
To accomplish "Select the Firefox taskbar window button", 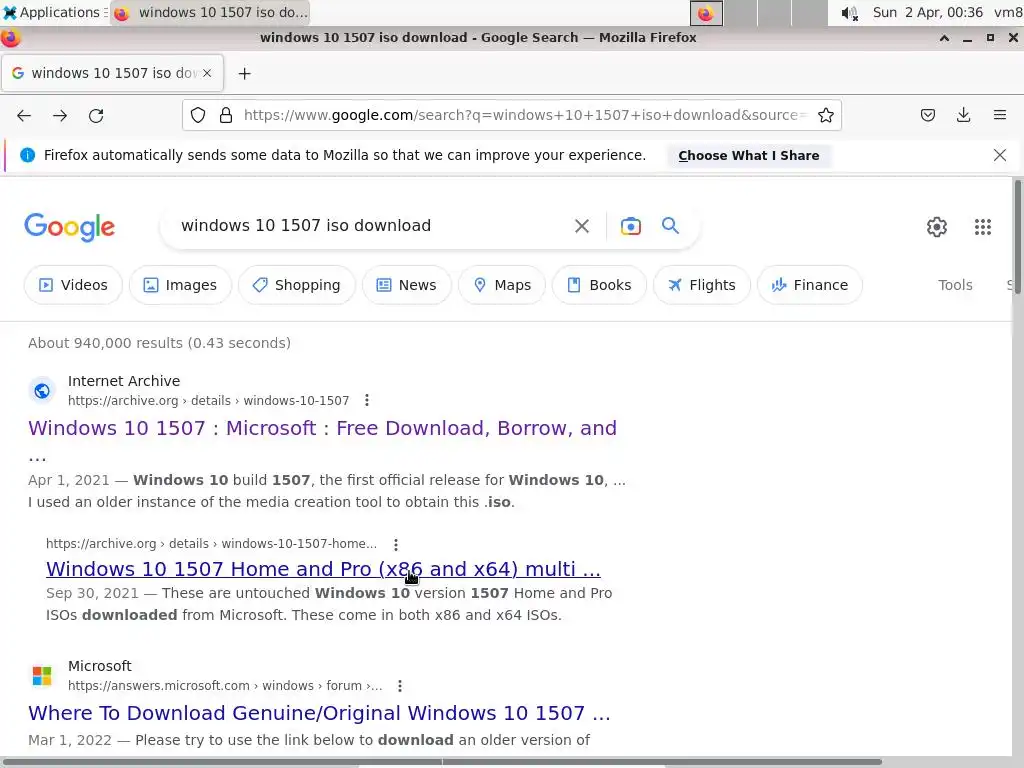I will 210,12.
